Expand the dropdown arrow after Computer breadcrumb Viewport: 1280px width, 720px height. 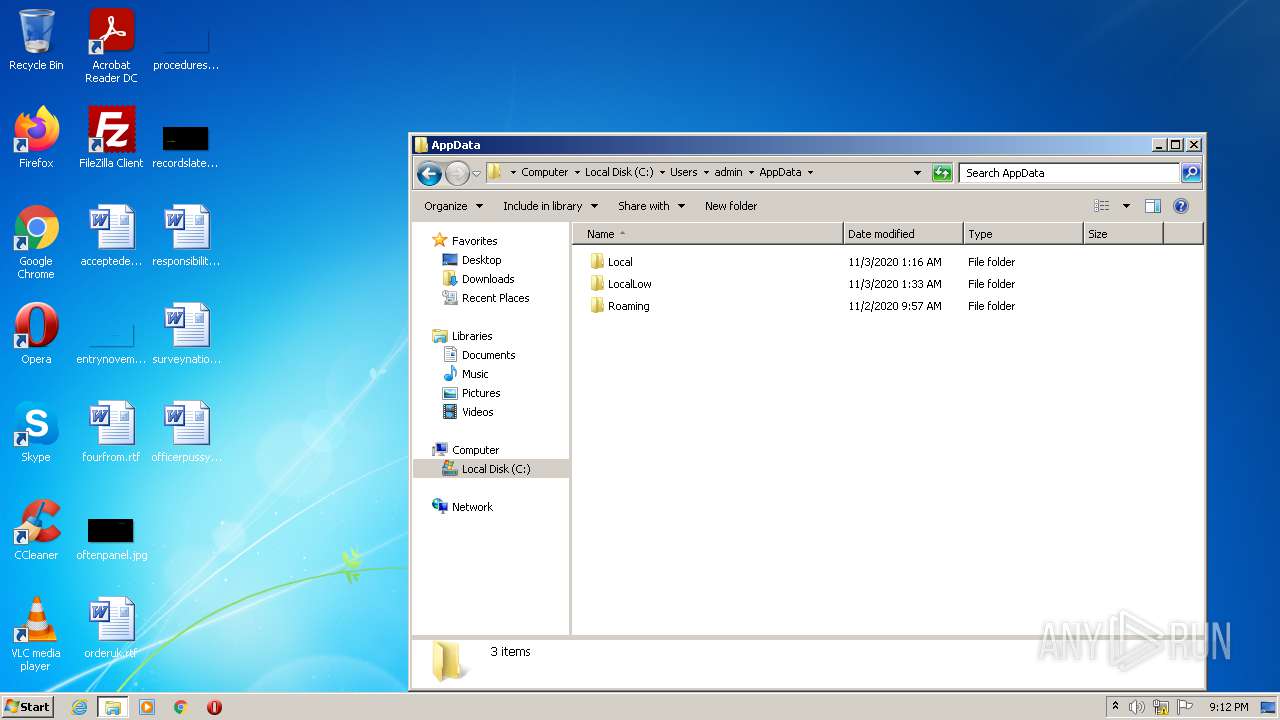[x=577, y=173]
